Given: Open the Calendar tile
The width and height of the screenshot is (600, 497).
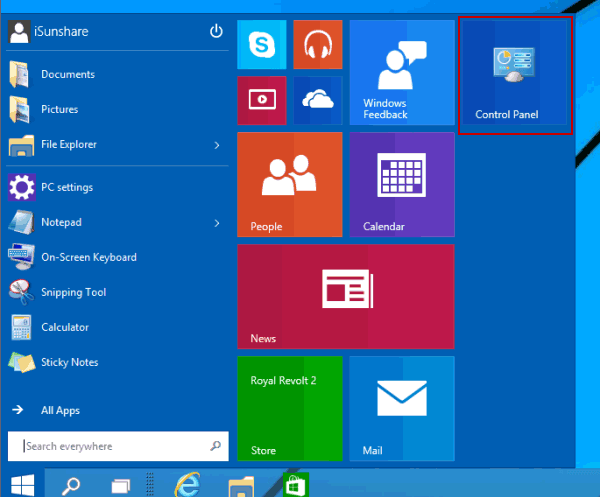Looking at the screenshot, I should 402,184.
